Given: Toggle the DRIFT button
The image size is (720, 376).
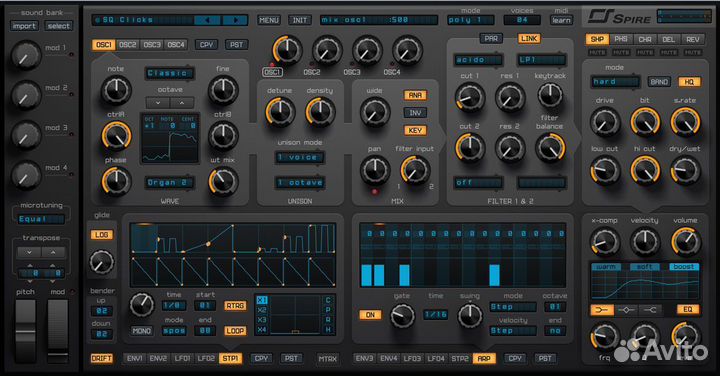Looking at the screenshot, I should [x=101, y=358].
